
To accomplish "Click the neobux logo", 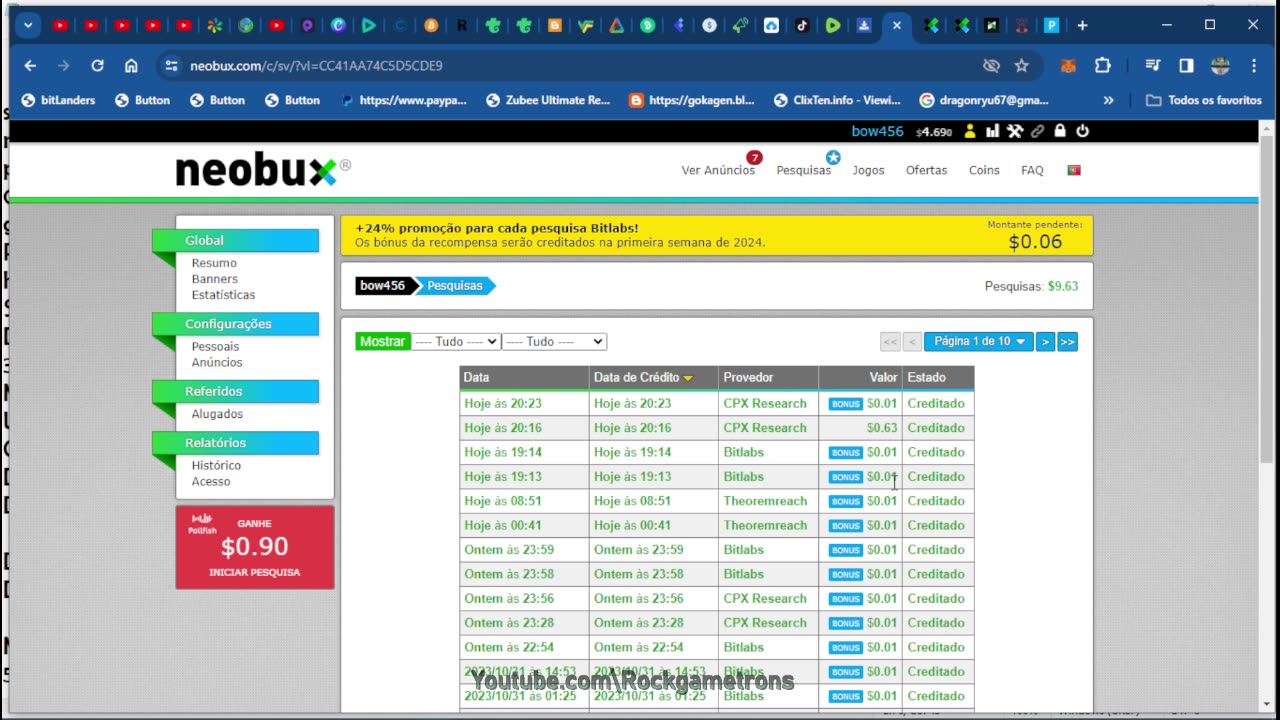I will point(263,171).
